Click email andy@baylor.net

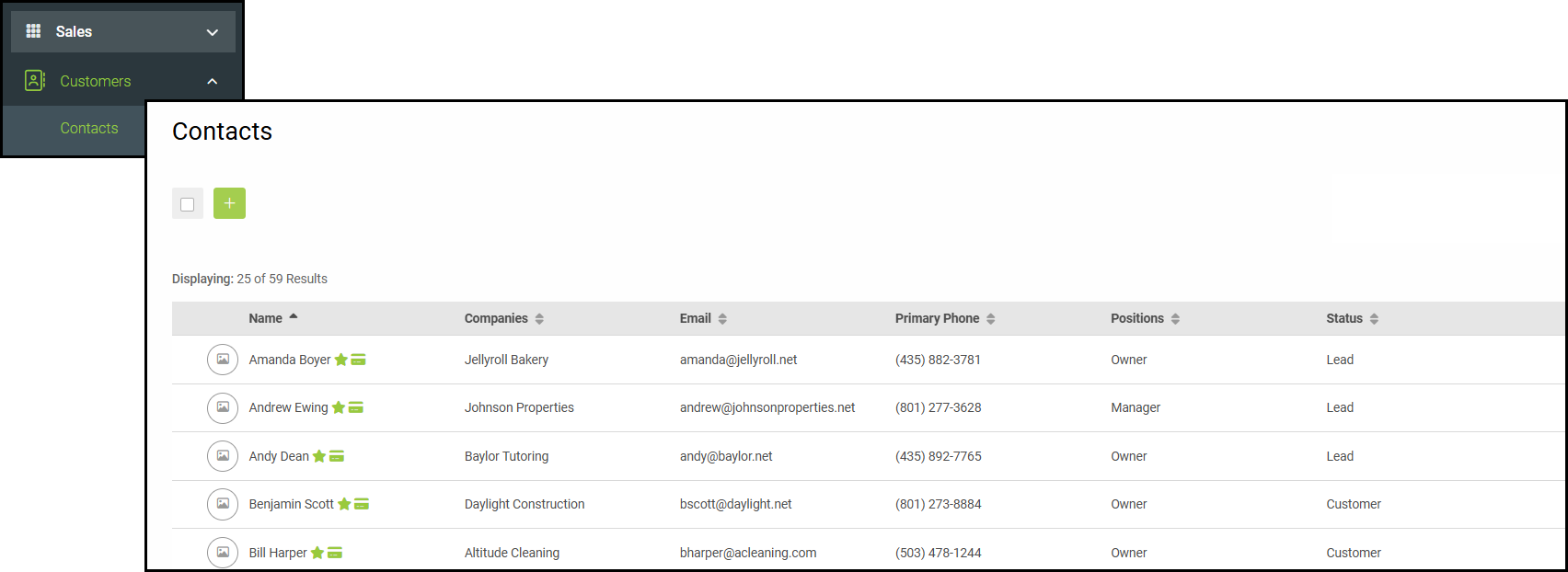tap(726, 456)
